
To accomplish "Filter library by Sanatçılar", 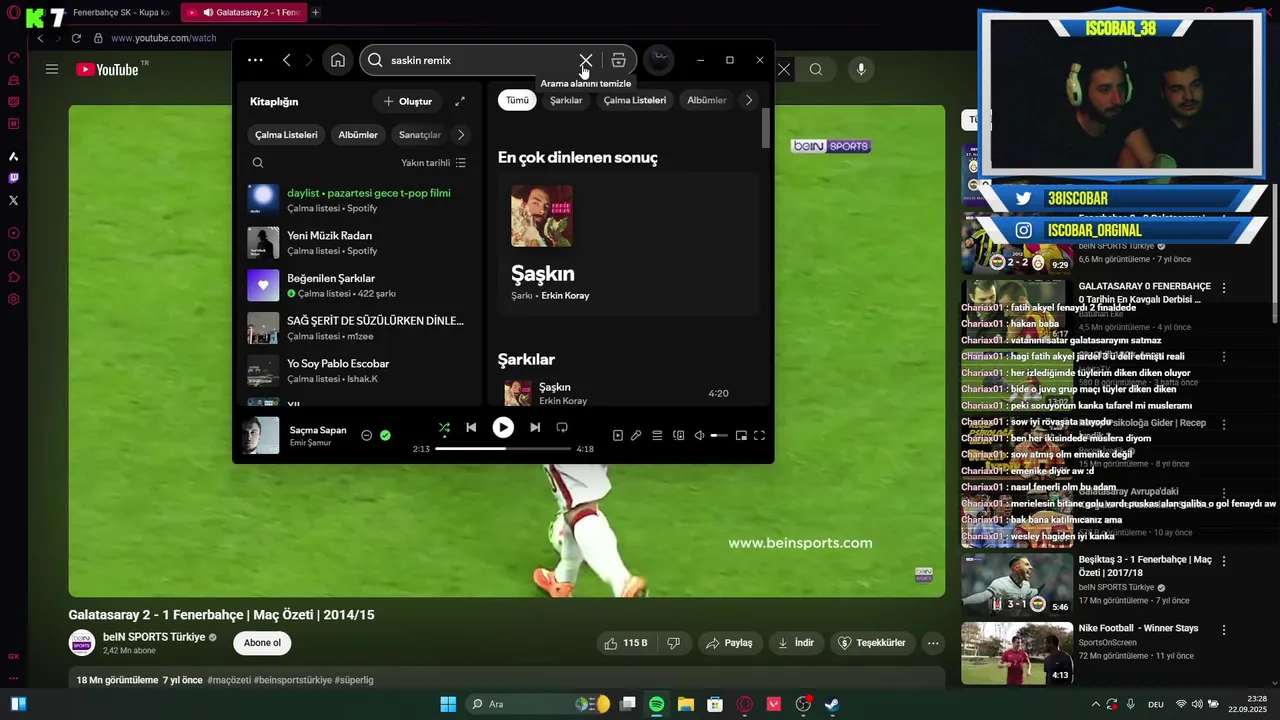I will point(420,135).
